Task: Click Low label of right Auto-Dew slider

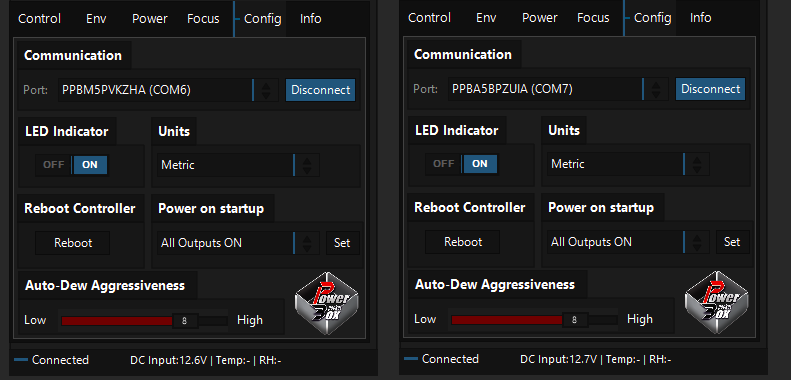Action: [425, 319]
